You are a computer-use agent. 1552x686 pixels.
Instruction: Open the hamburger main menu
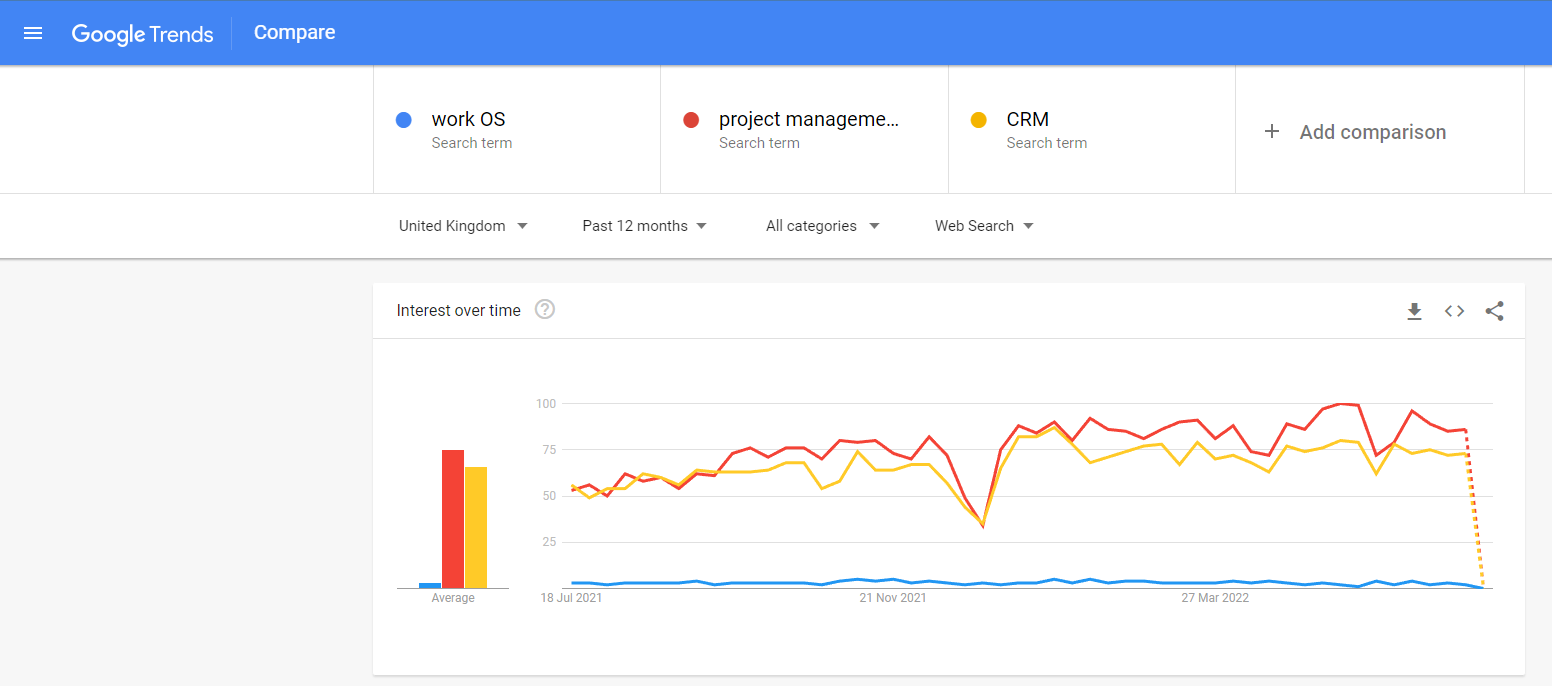click(x=33, y=33)
